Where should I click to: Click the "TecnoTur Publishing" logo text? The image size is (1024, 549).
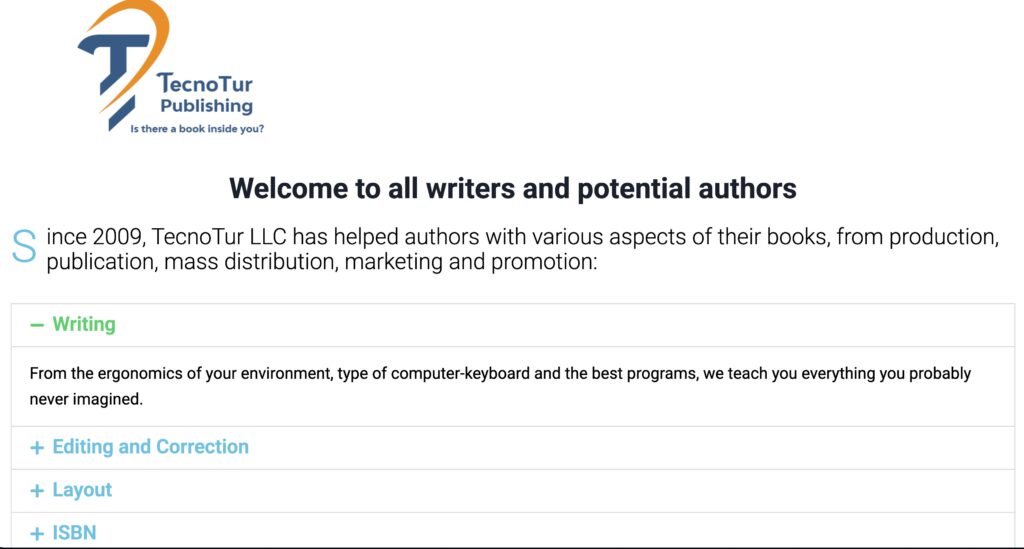(206, 95)
